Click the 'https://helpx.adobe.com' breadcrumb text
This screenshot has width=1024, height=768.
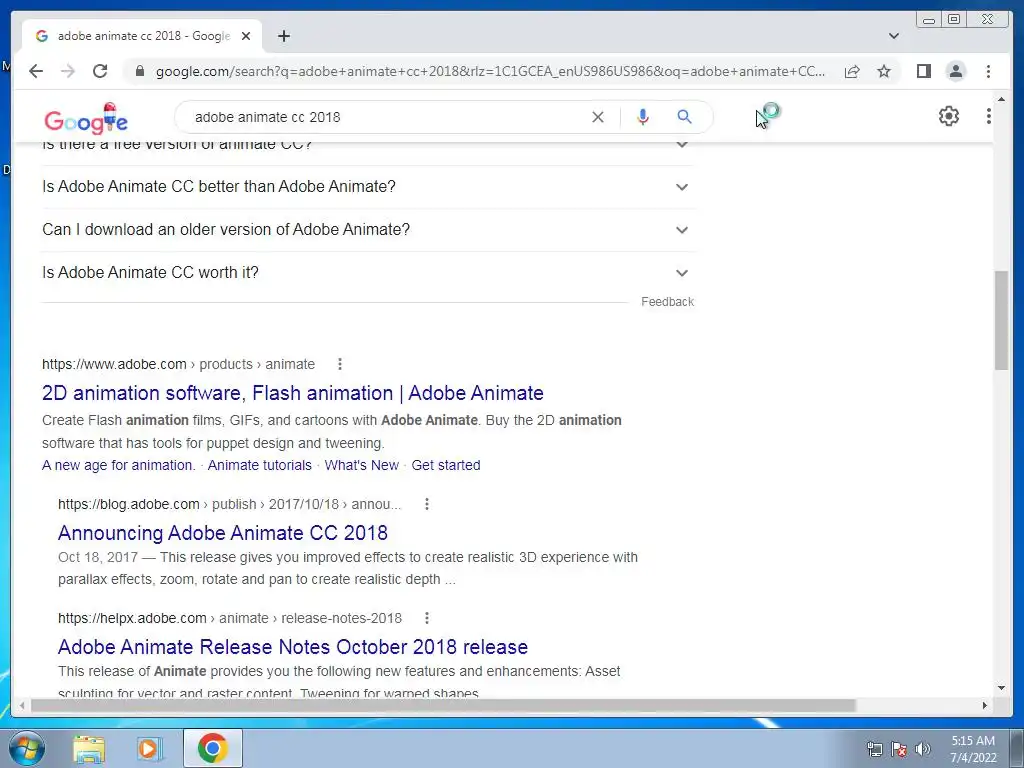pos(132,618)
